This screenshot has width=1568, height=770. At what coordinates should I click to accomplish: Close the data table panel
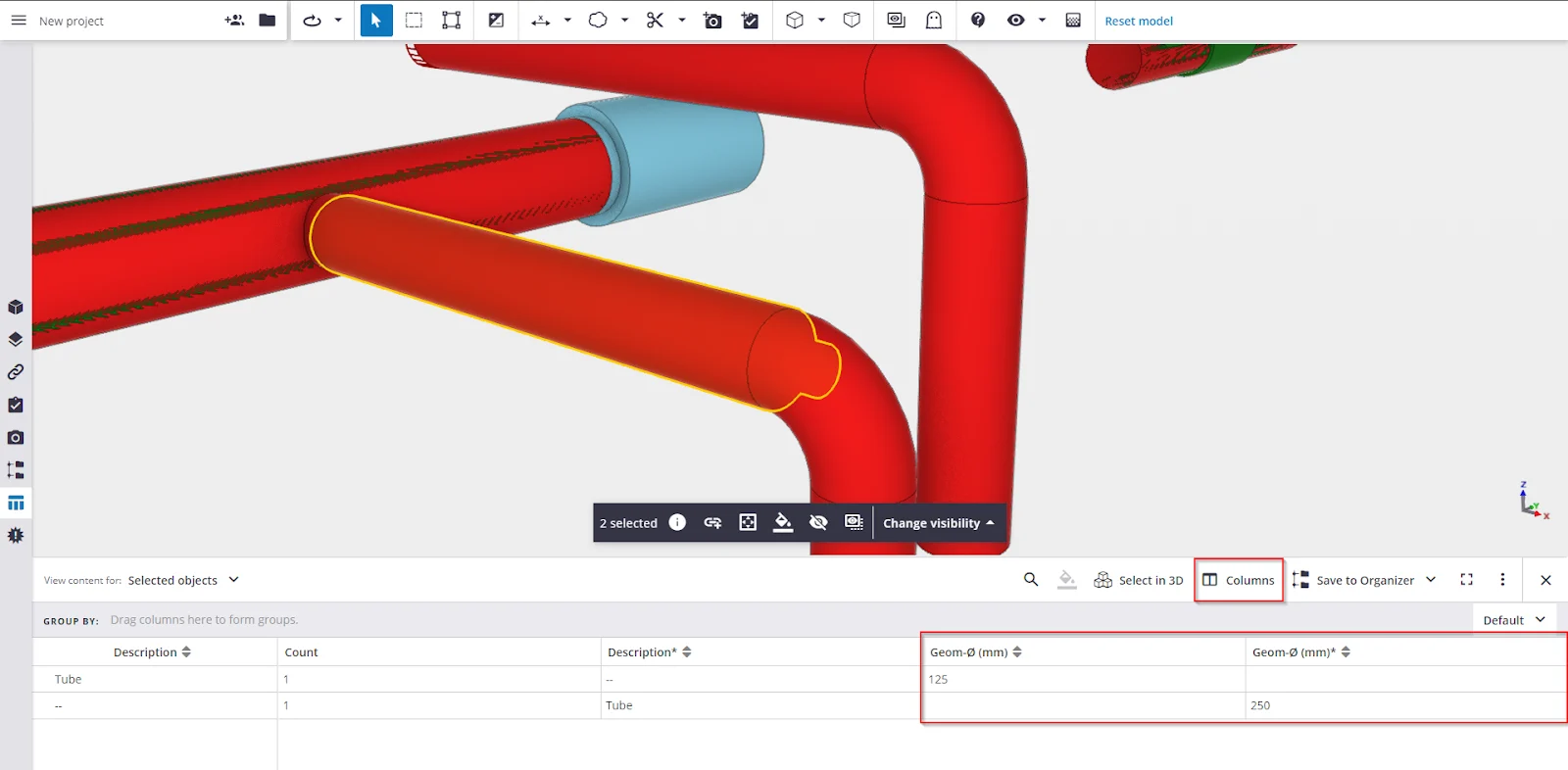pos(1545,580)
